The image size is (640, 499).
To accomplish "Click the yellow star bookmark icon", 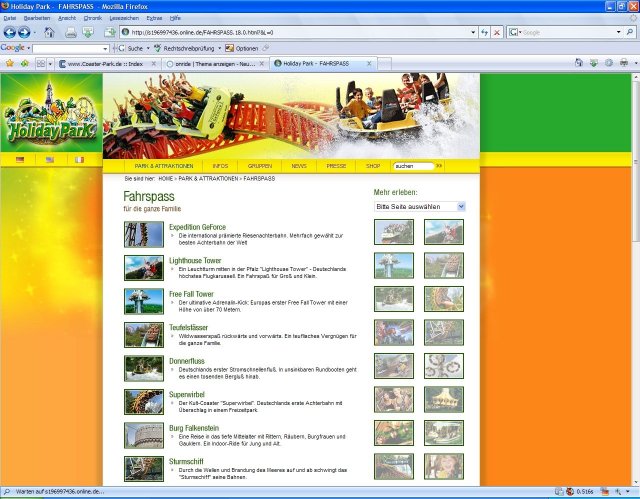I will pos(10,63).
